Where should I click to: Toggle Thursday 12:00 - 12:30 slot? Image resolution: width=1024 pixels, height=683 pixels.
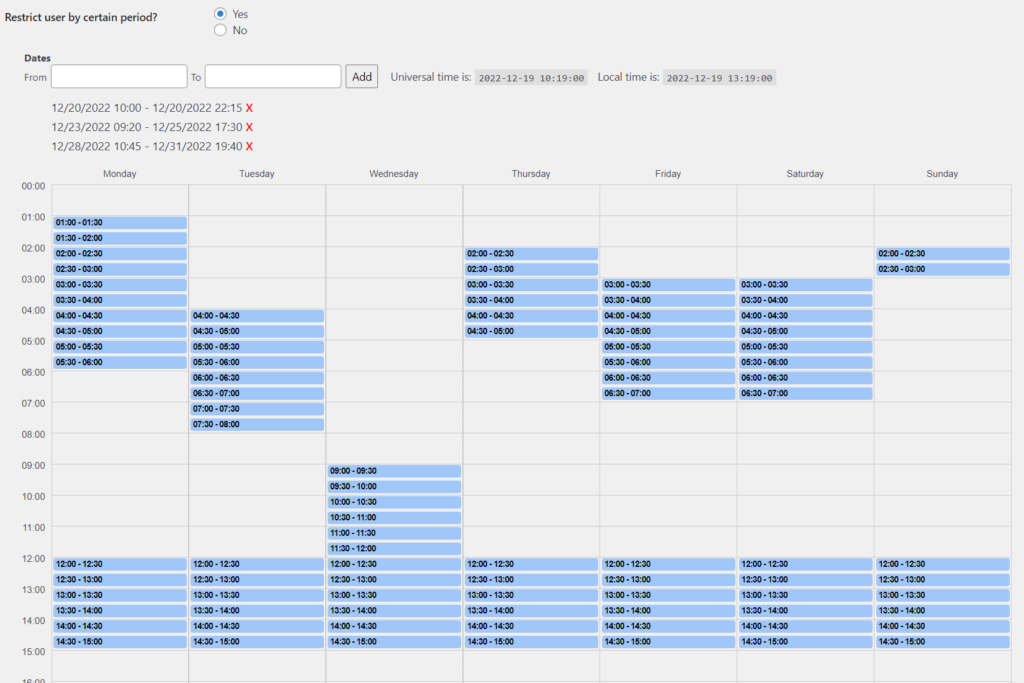click(532, 564)
